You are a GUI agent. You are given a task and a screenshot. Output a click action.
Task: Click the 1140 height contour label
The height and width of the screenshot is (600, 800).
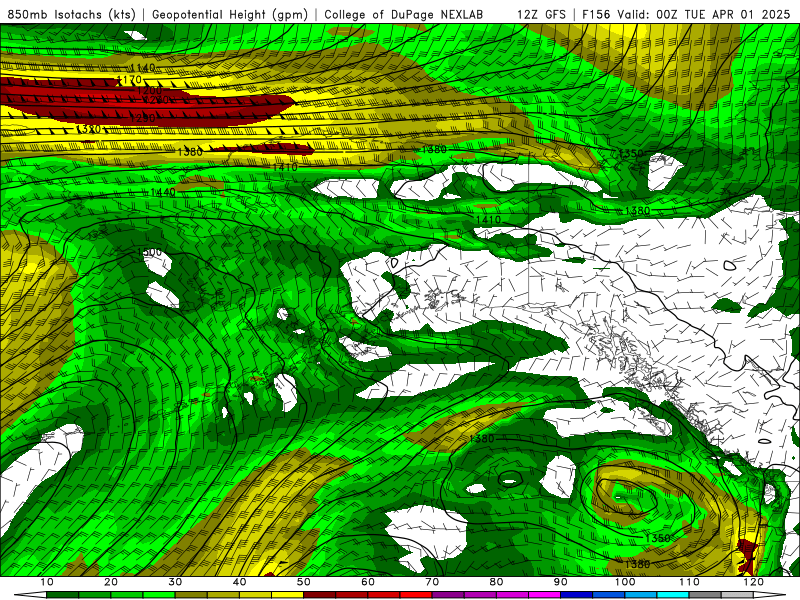[x=143, y=68]
